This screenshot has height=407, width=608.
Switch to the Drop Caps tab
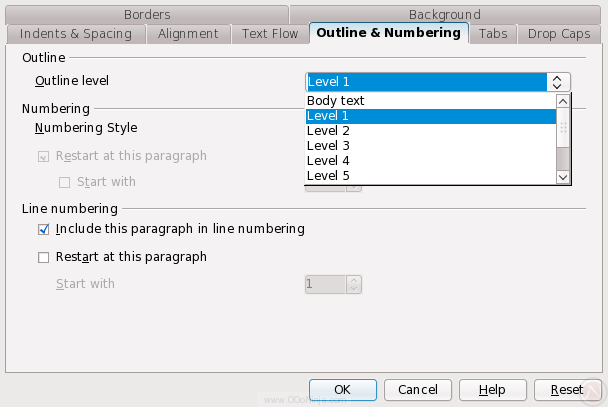pyautogui.click(x=559, y=33)
